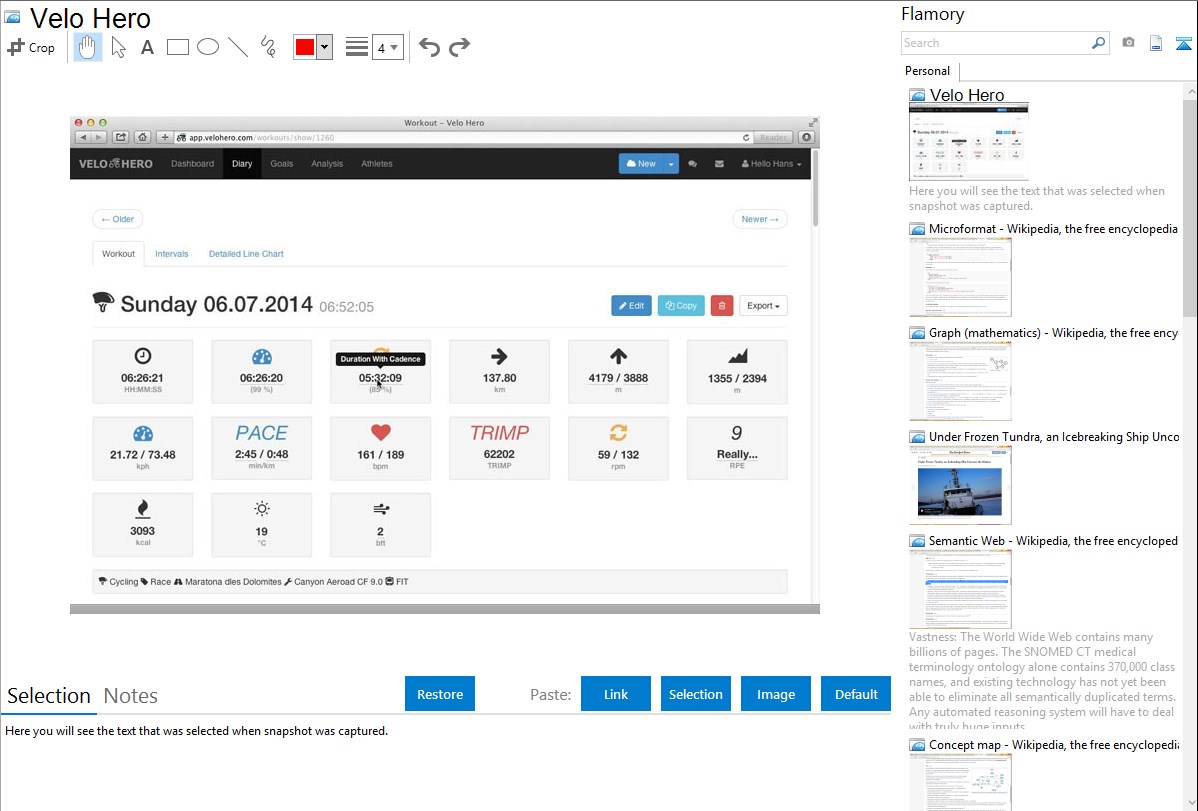Open Diary in Velo Hero navbar
The image size is (1198, 811).
(242, 164)
